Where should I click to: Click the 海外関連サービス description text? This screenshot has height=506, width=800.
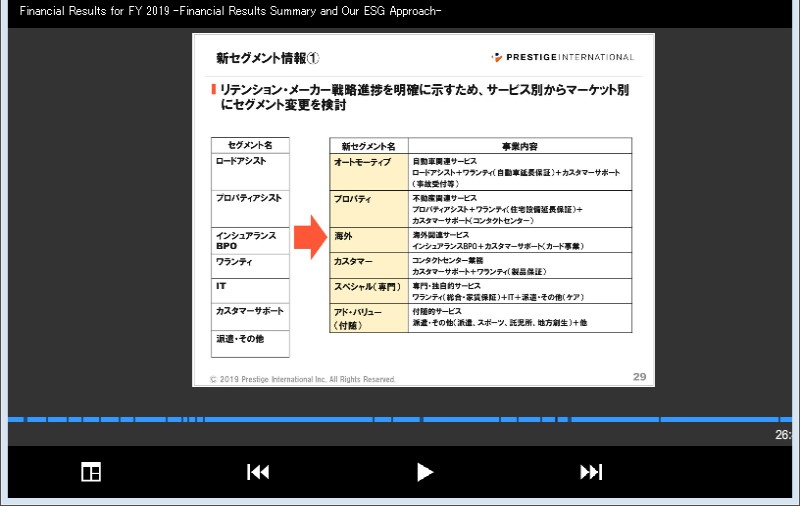tap(441, 235)
